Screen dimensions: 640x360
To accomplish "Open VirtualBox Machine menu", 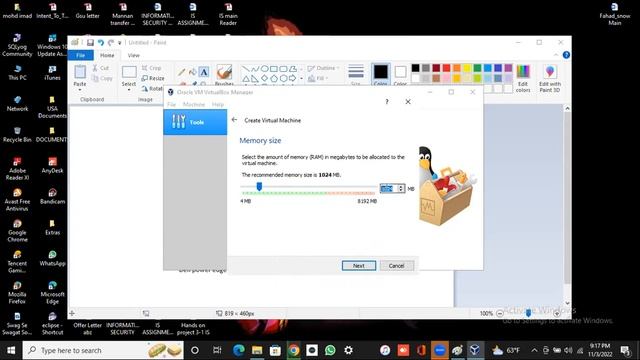I will (x=193, y=104).
